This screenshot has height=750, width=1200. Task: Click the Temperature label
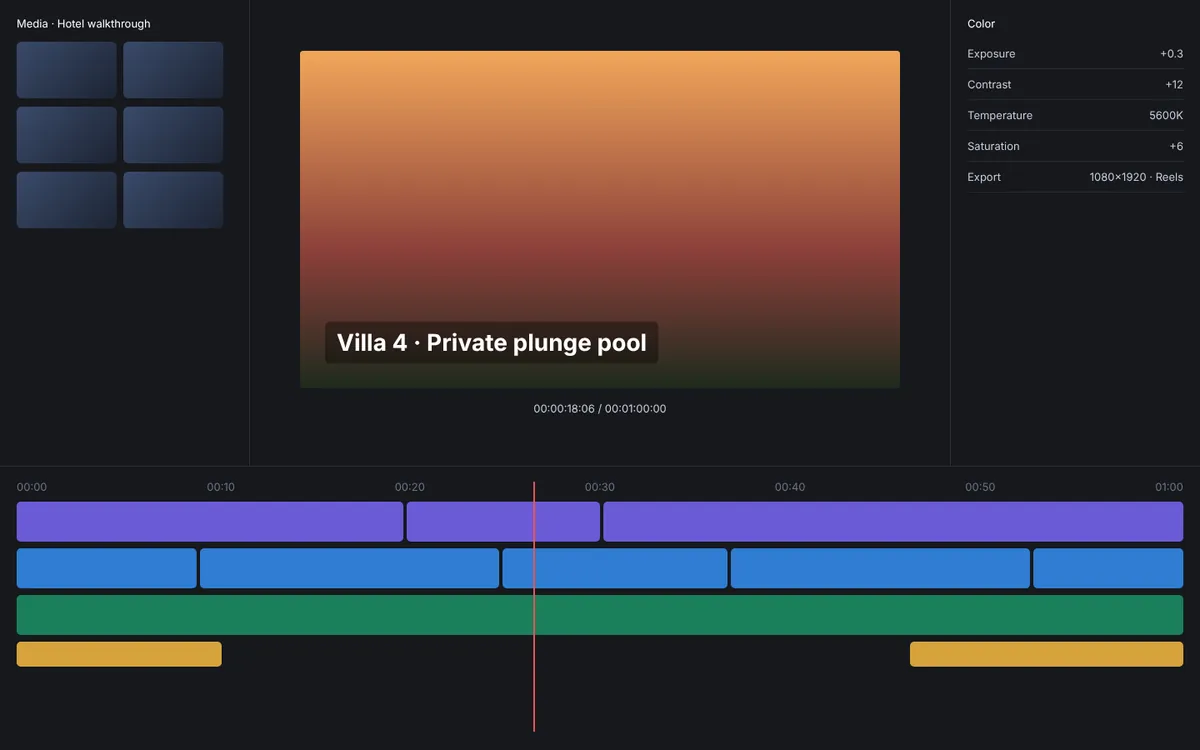click(1000, 116)
